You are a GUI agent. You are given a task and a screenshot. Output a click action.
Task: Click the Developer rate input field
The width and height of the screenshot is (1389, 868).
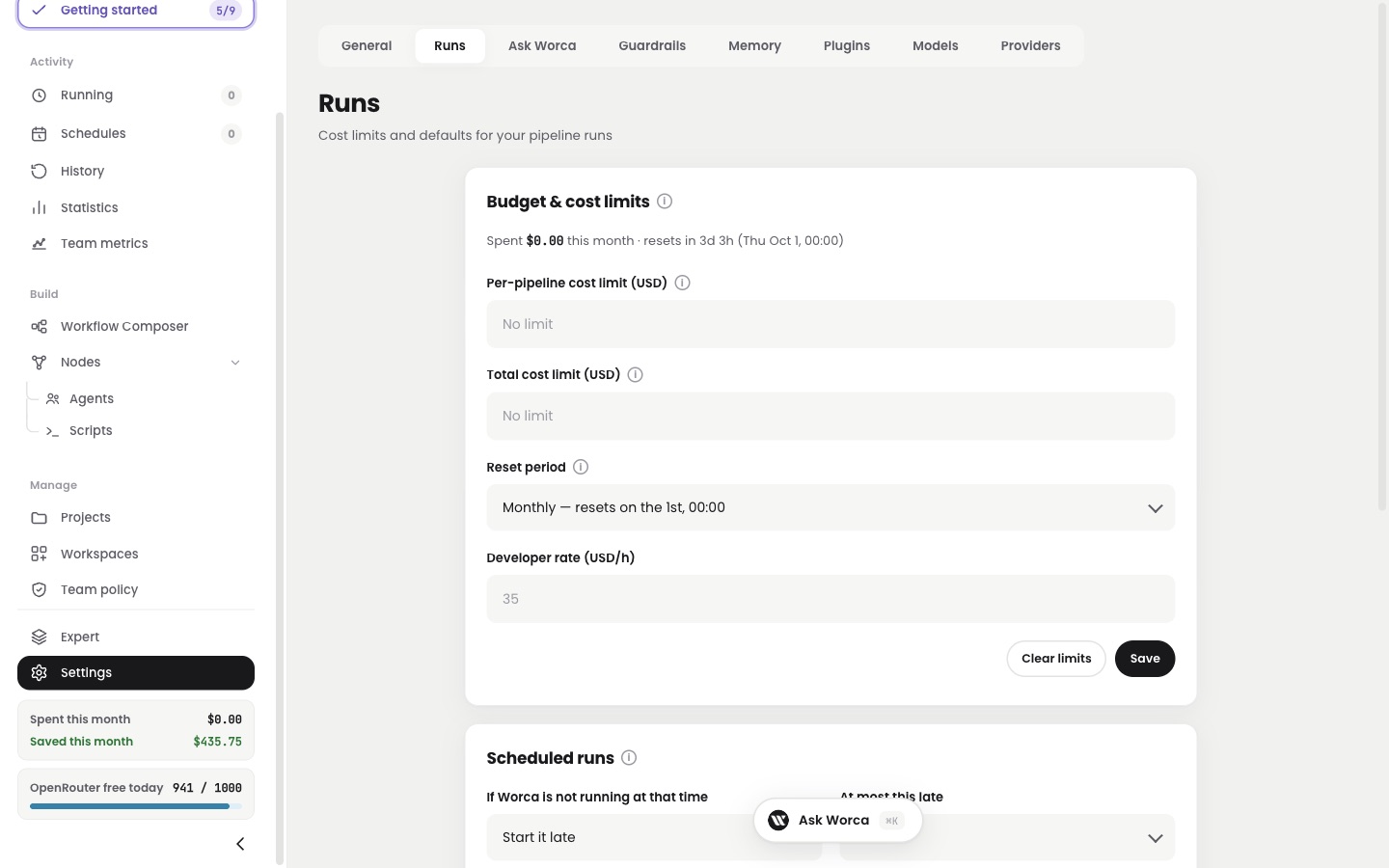point(831,599)
